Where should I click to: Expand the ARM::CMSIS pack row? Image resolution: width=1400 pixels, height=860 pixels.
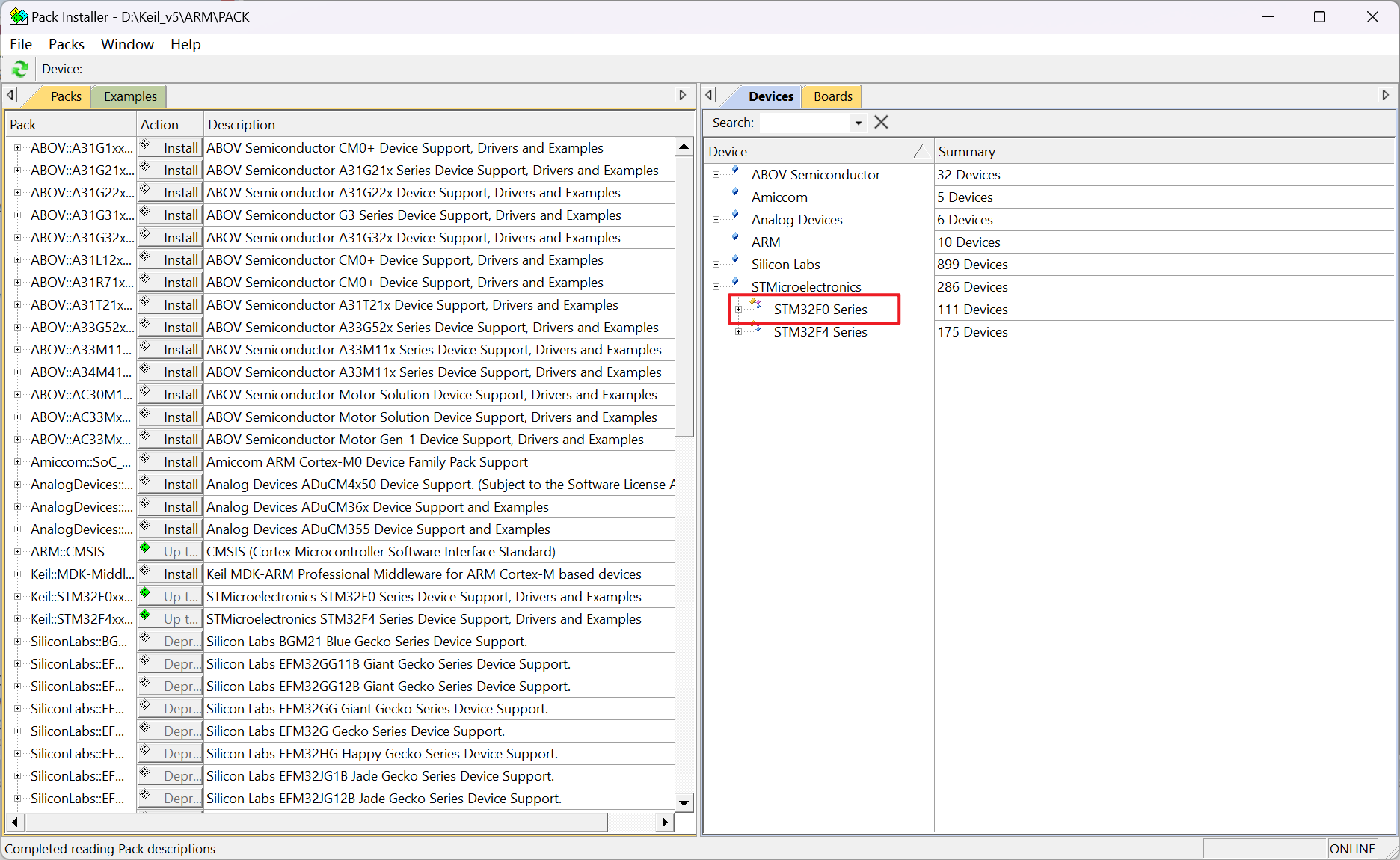pos(17,552)
